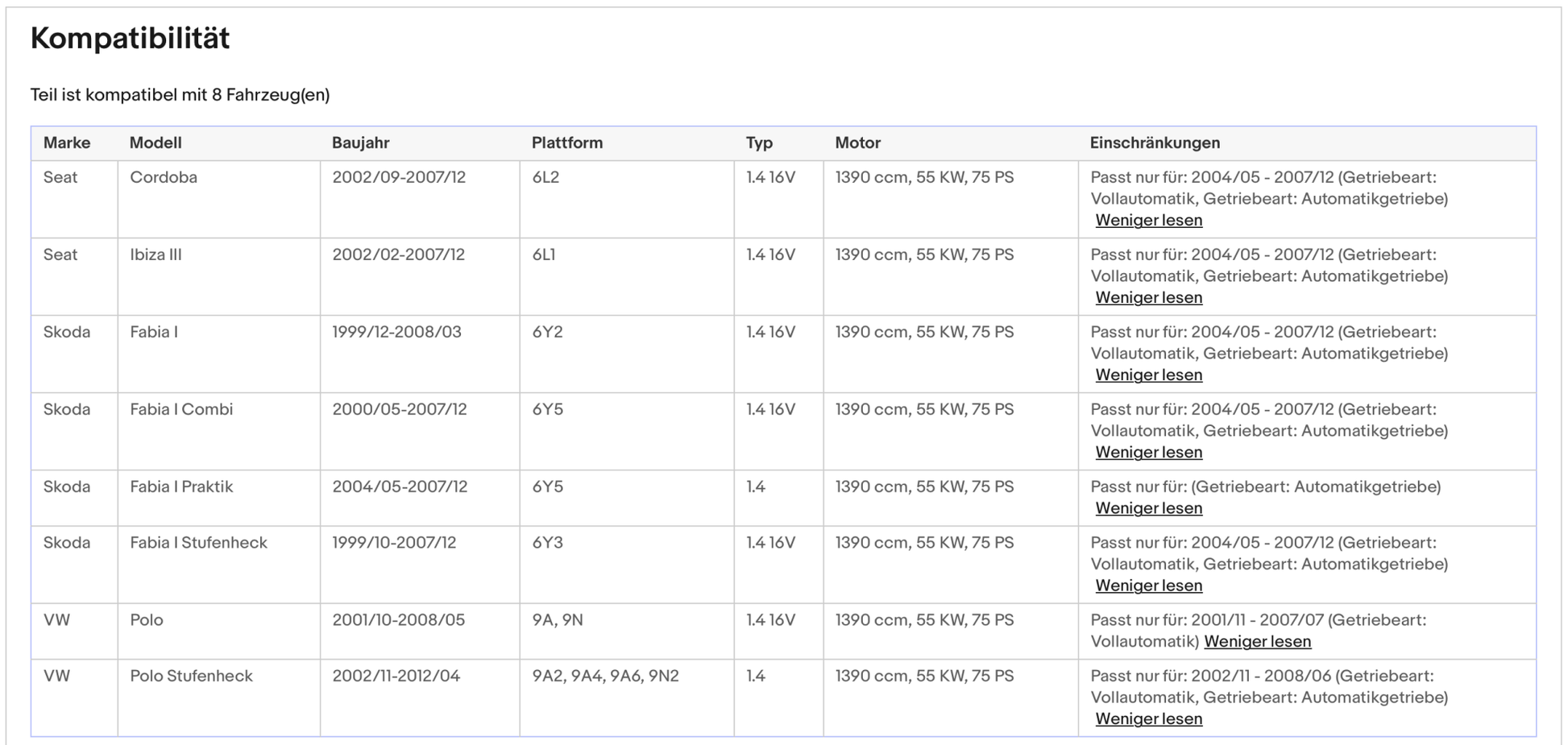This screenshot has width=1568, height=745.
Task: Click the Motor column header
Action: (x=857, y=143)
